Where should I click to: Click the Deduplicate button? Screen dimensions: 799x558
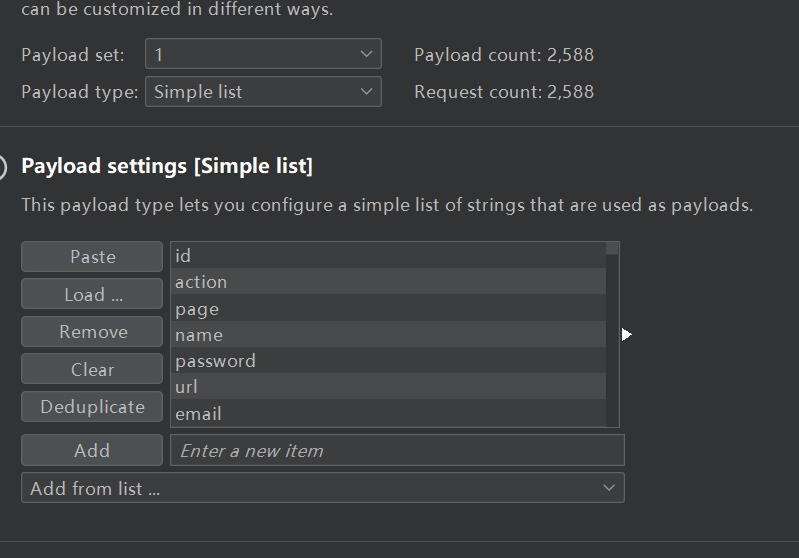(x=92, y=407)
